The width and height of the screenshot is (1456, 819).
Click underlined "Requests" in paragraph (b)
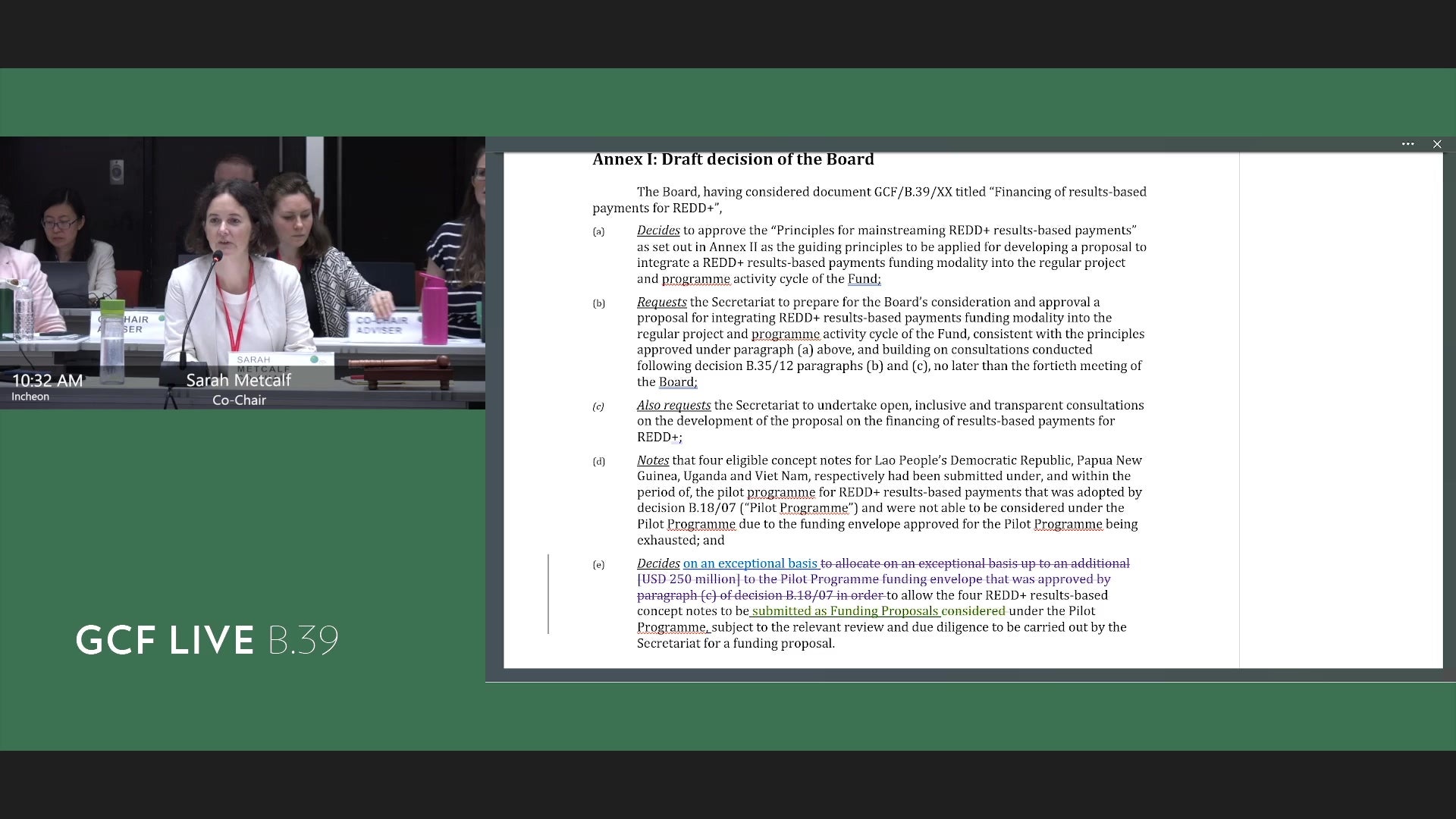[662, 302]
